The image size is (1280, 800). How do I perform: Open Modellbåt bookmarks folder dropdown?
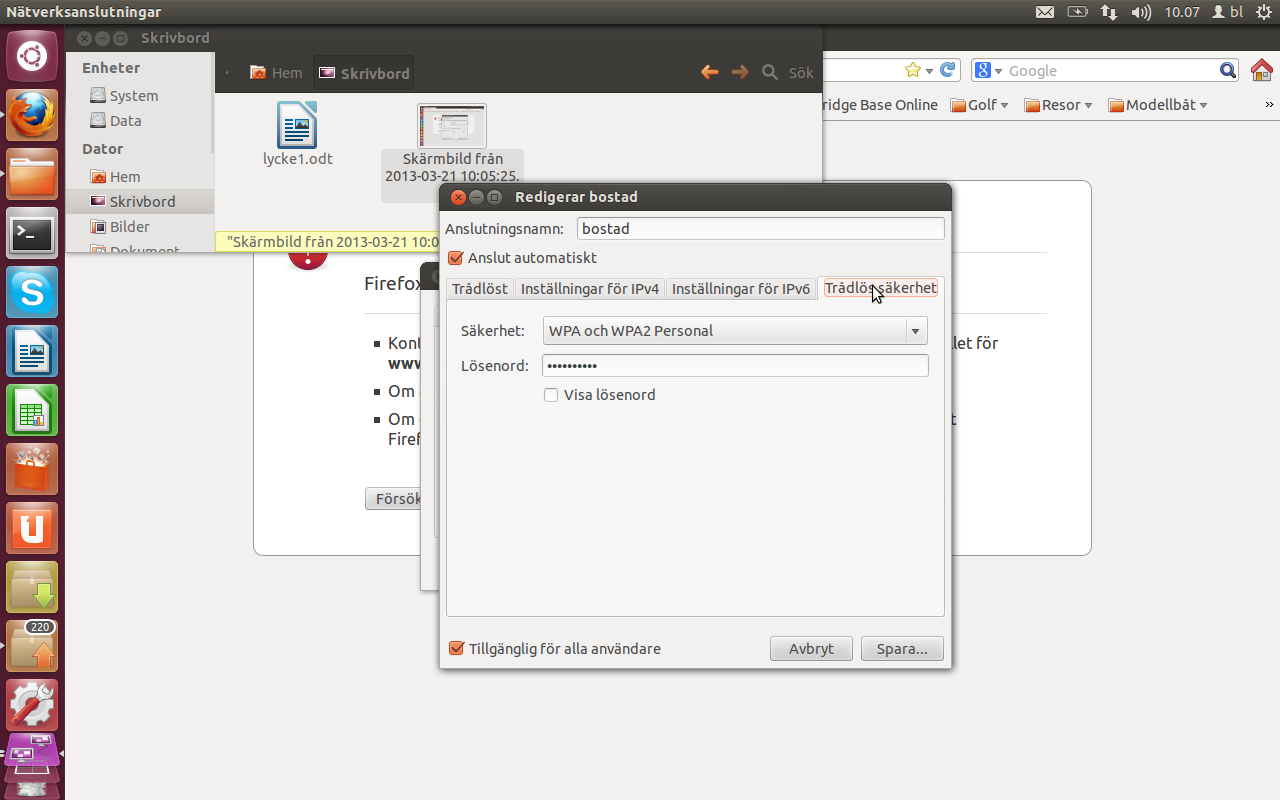[1158, 105]
